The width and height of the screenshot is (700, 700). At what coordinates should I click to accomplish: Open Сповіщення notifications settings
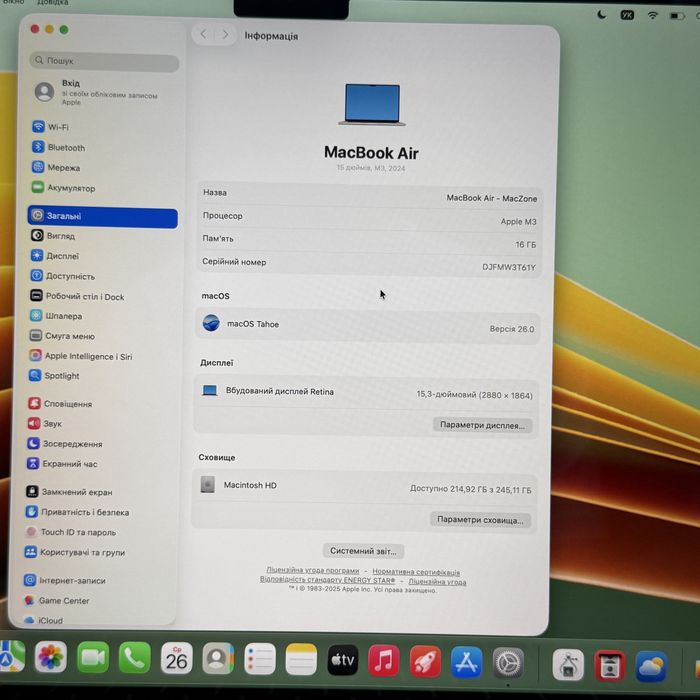point(60,404)
